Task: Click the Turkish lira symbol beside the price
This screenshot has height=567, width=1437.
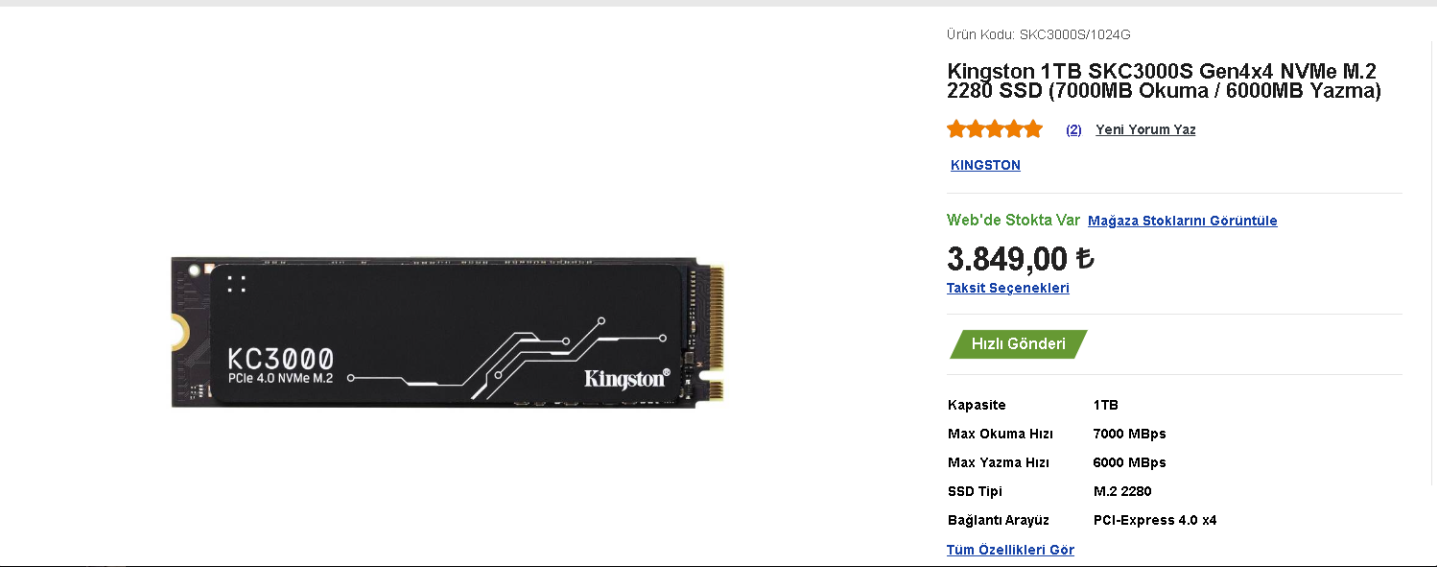Action: 1085,259
